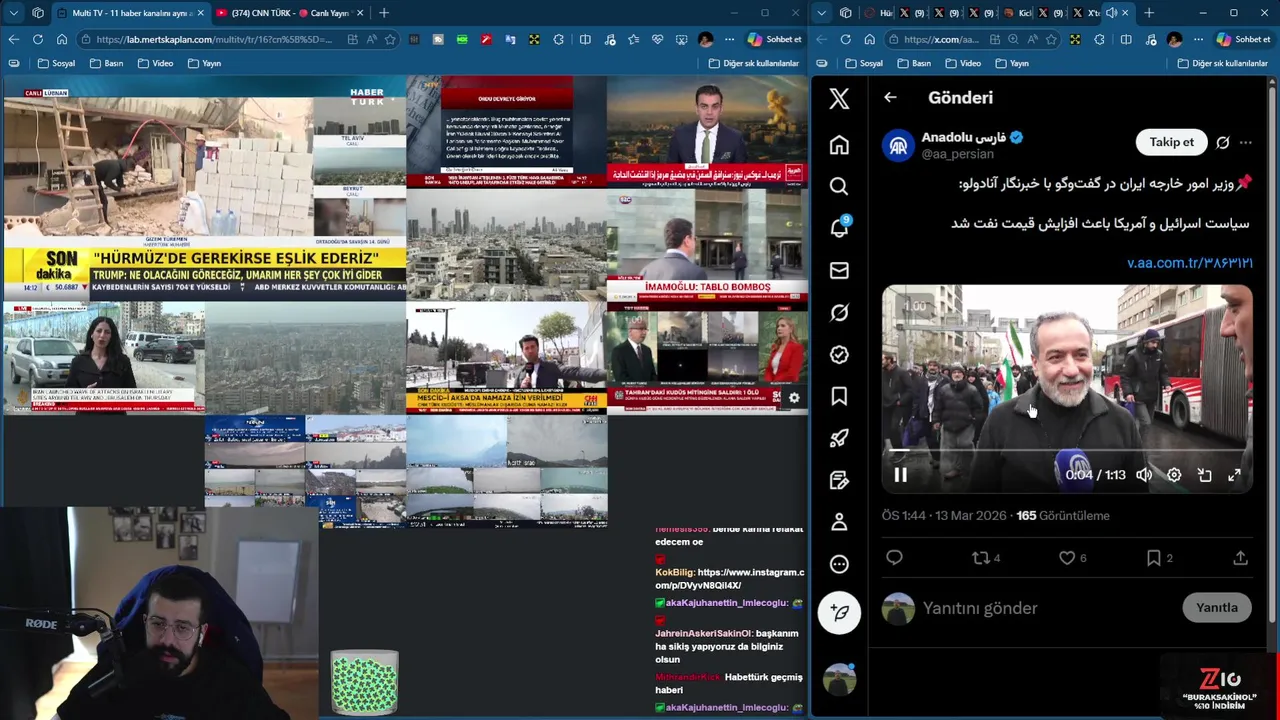Open the right browser three-dot settings menu

pos(1199,39)
